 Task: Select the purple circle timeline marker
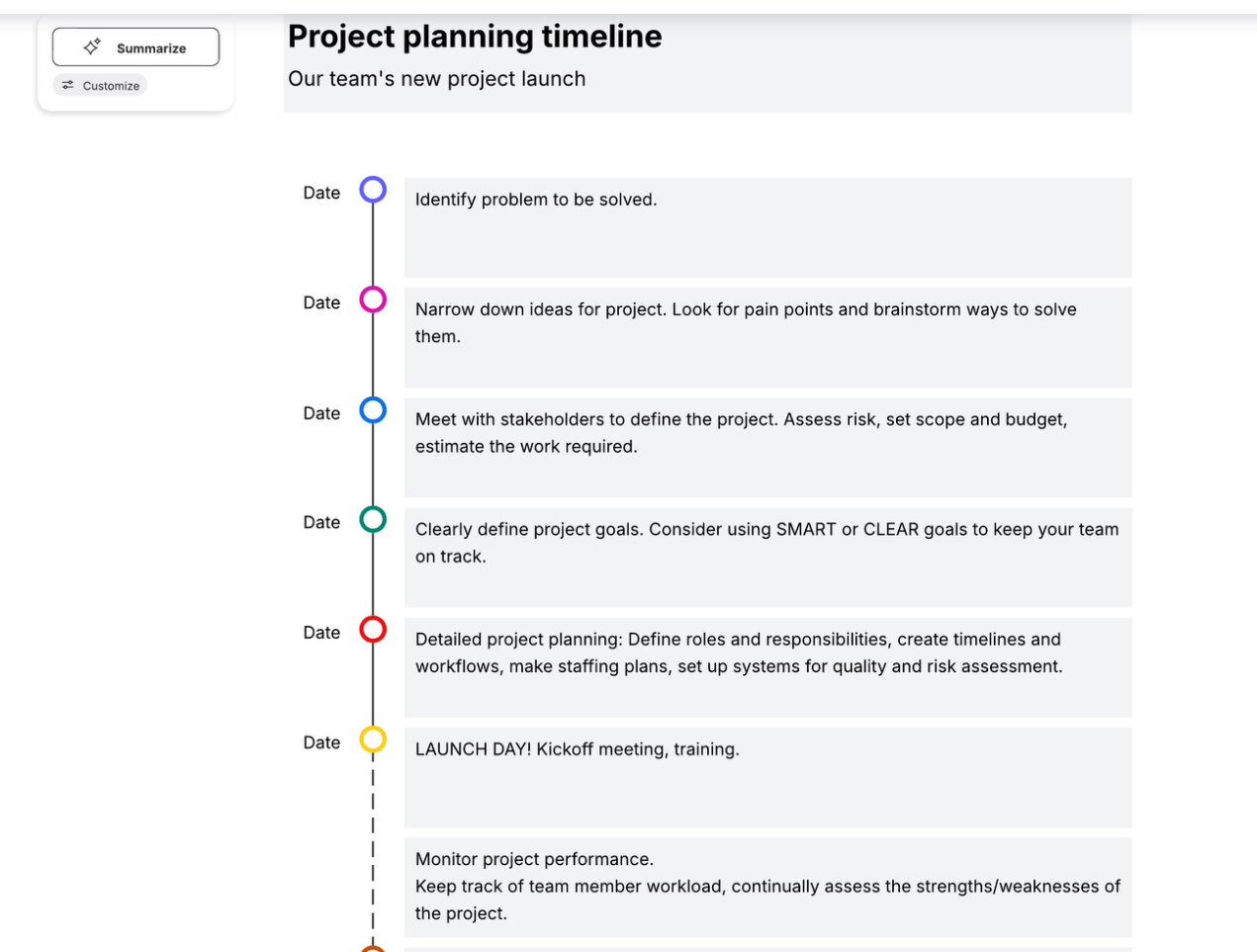click(x=373, y=190)
